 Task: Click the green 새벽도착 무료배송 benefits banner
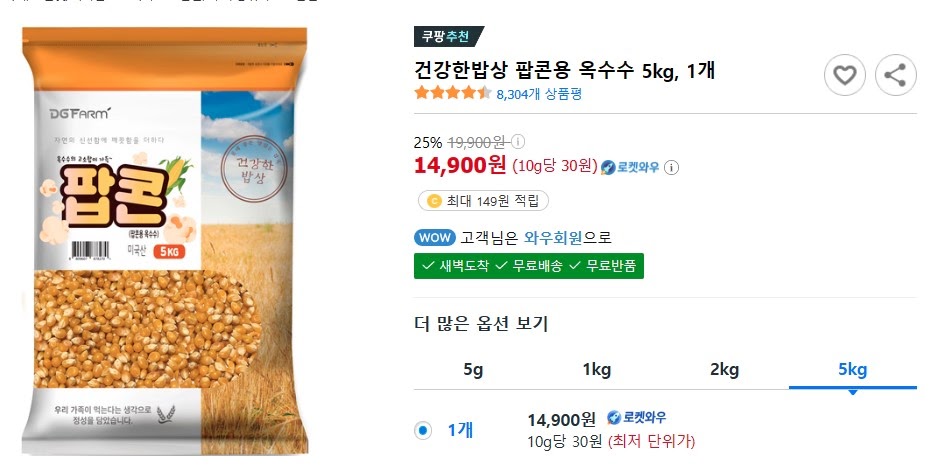528,266
